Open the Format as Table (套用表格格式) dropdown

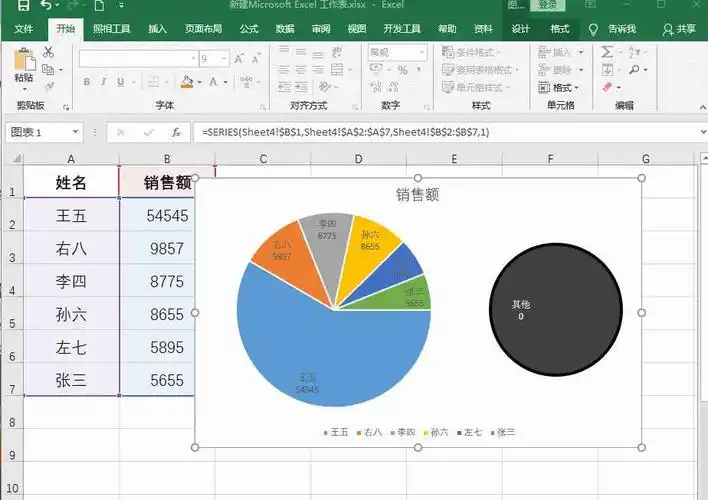480,70
